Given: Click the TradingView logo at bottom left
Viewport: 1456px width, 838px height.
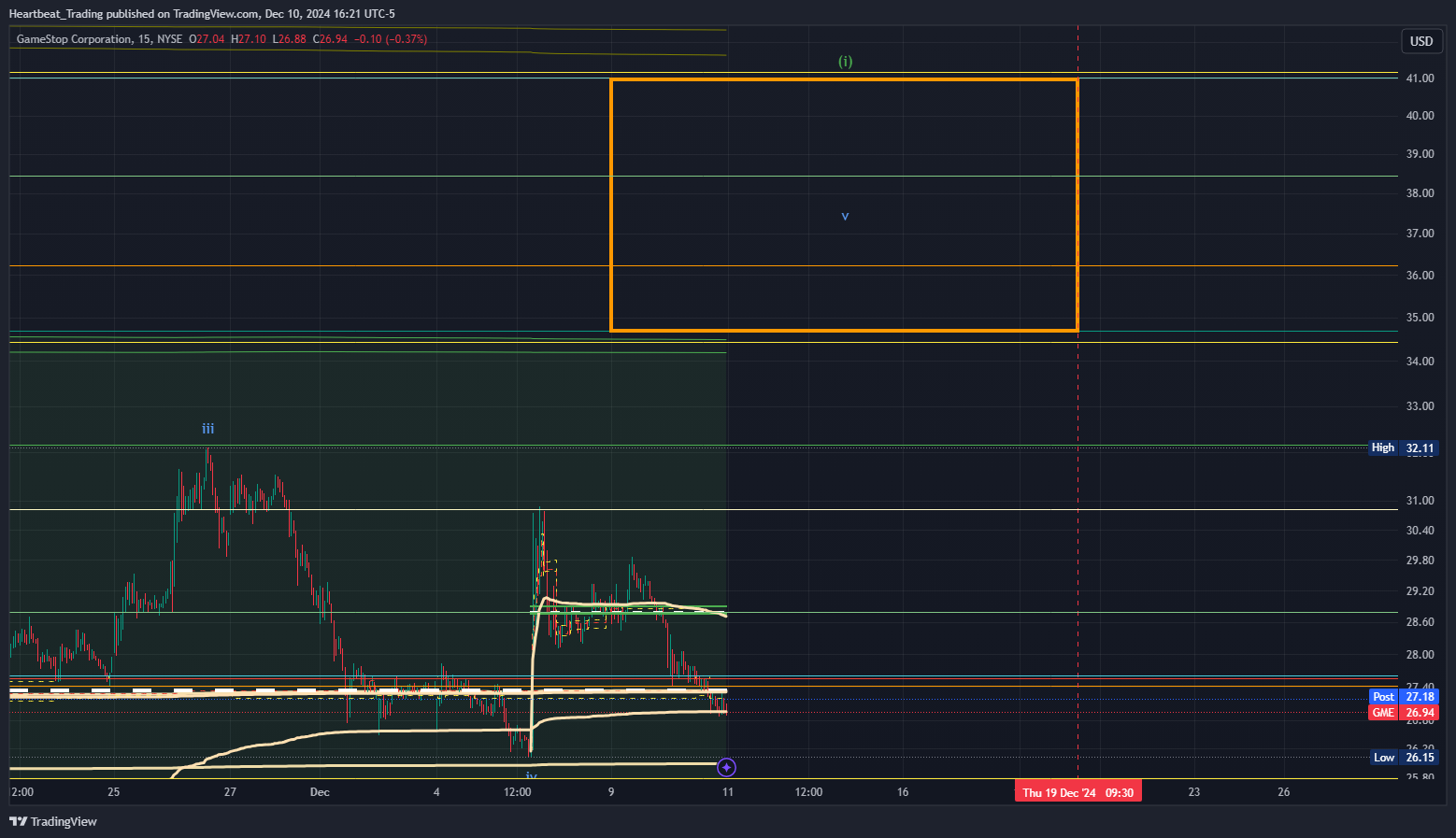Looking at the screenshot, I should 53,821.
